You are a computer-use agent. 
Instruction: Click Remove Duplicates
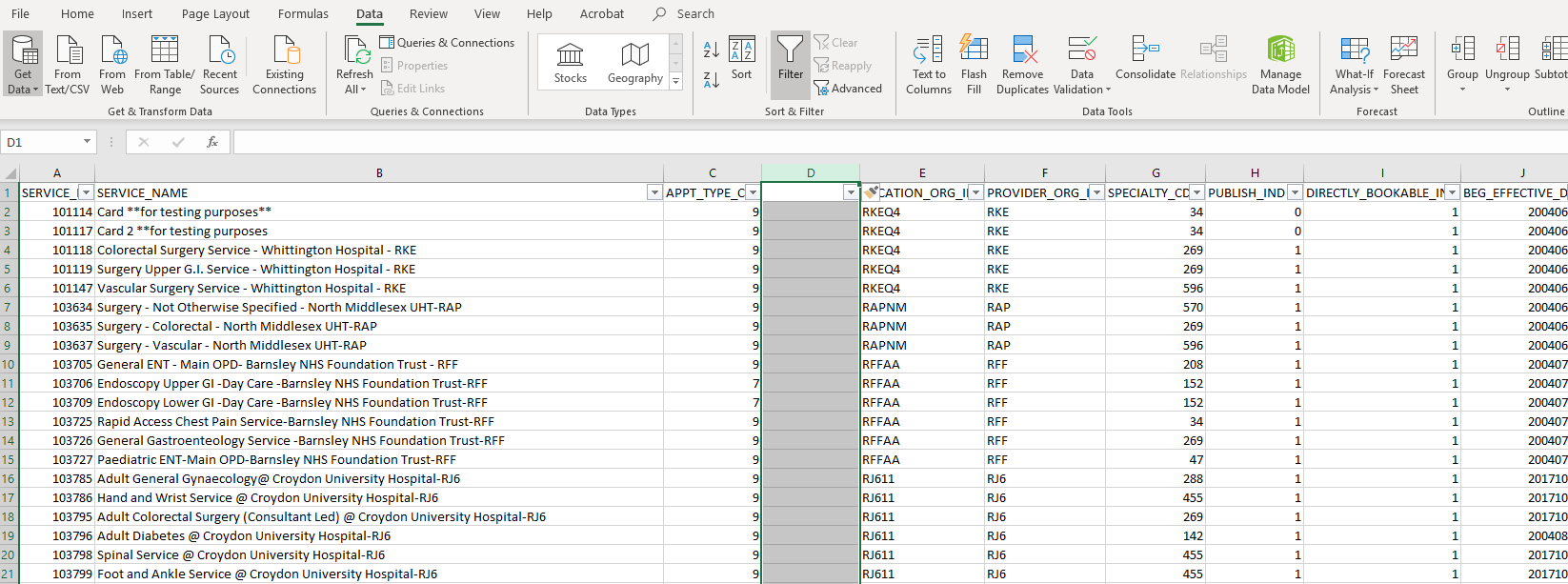coord(1023,65)
